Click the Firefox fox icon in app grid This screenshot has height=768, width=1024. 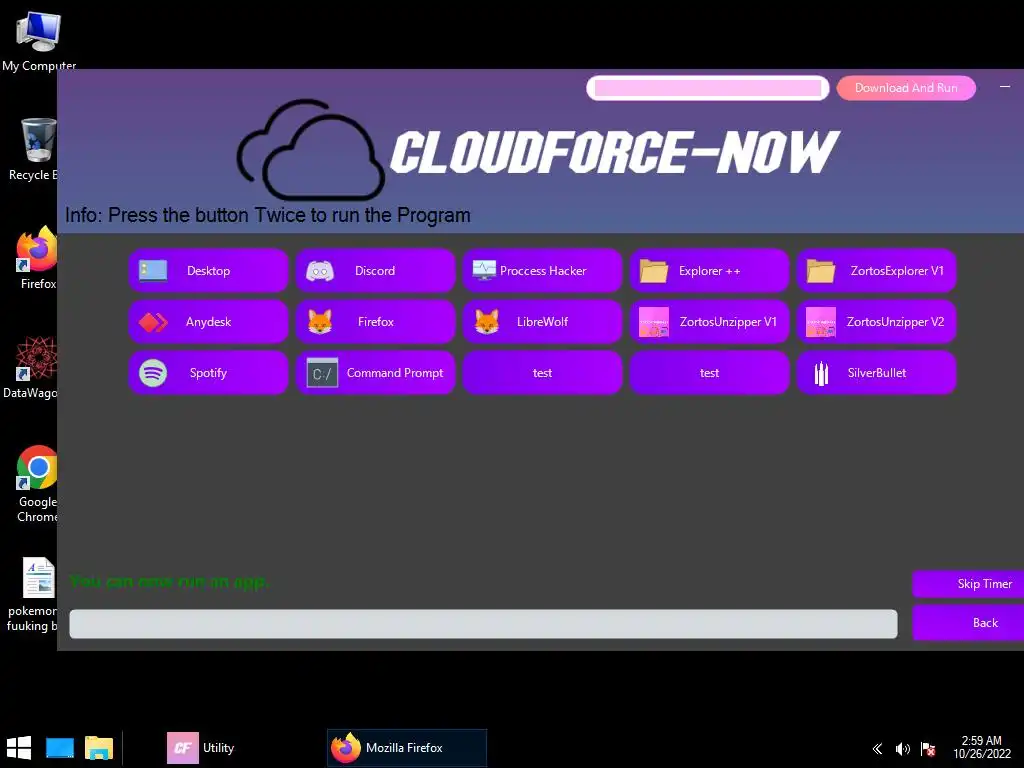320,322
